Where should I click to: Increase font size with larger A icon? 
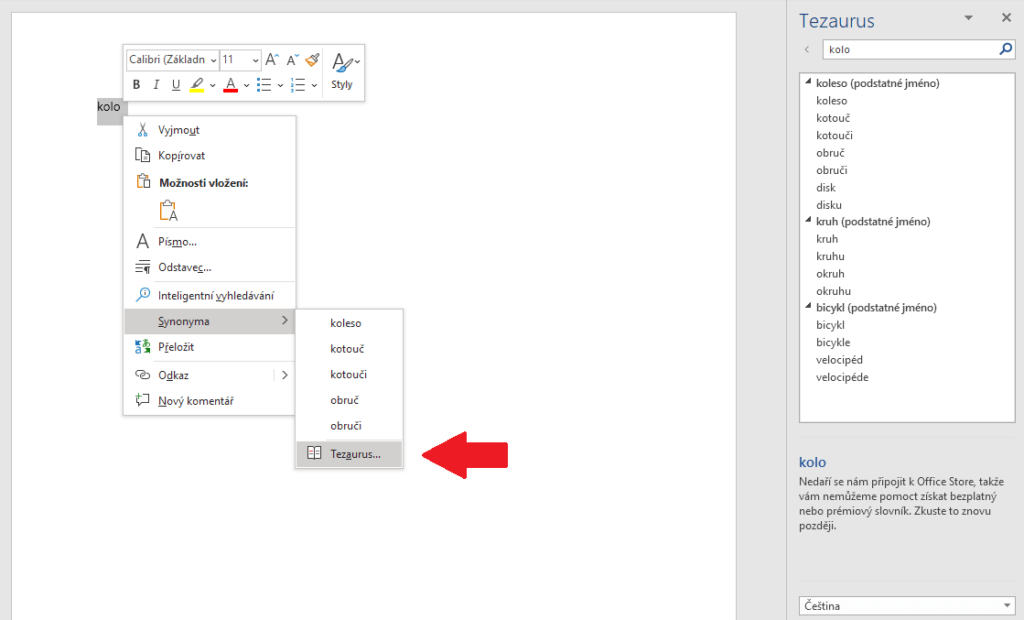tap(271, 60)
